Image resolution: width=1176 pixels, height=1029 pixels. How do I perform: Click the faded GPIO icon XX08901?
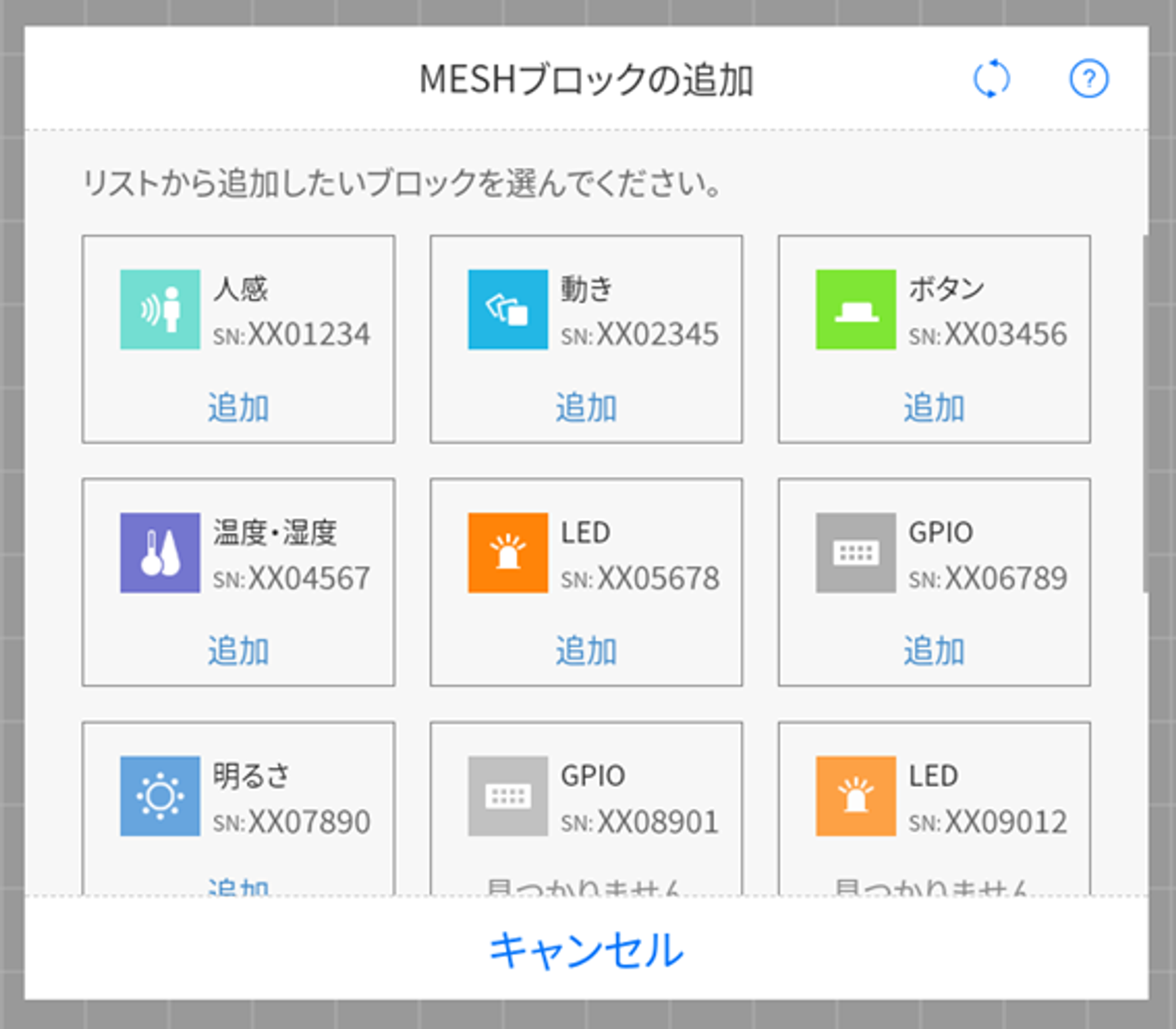point(507,796)
